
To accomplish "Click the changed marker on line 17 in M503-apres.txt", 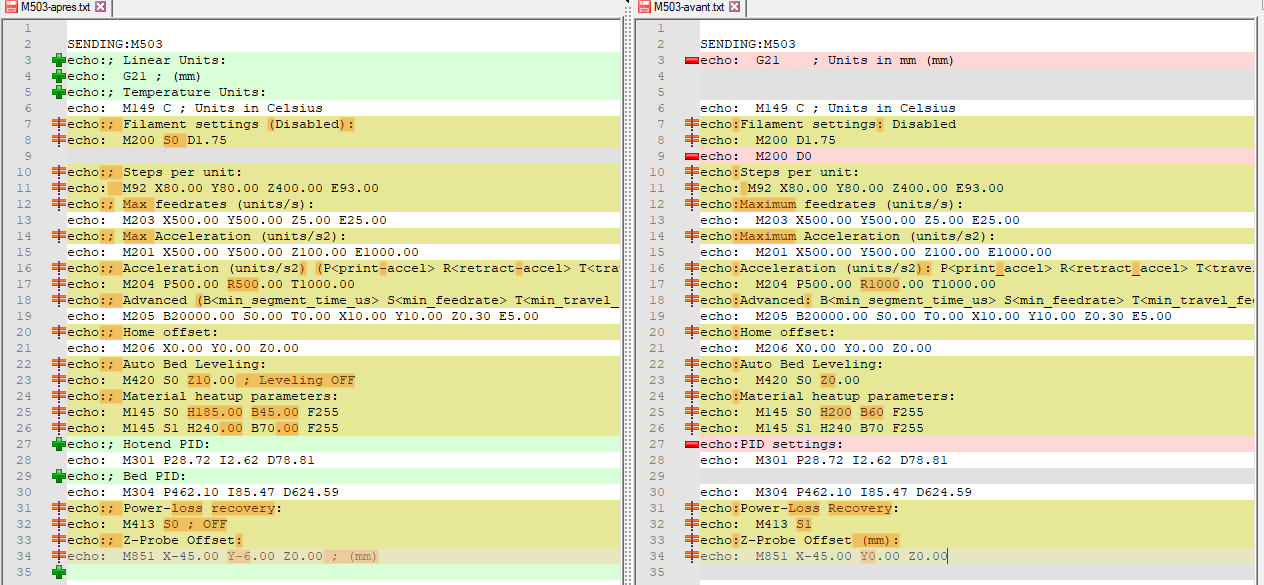I will click(x=58, y=284).
